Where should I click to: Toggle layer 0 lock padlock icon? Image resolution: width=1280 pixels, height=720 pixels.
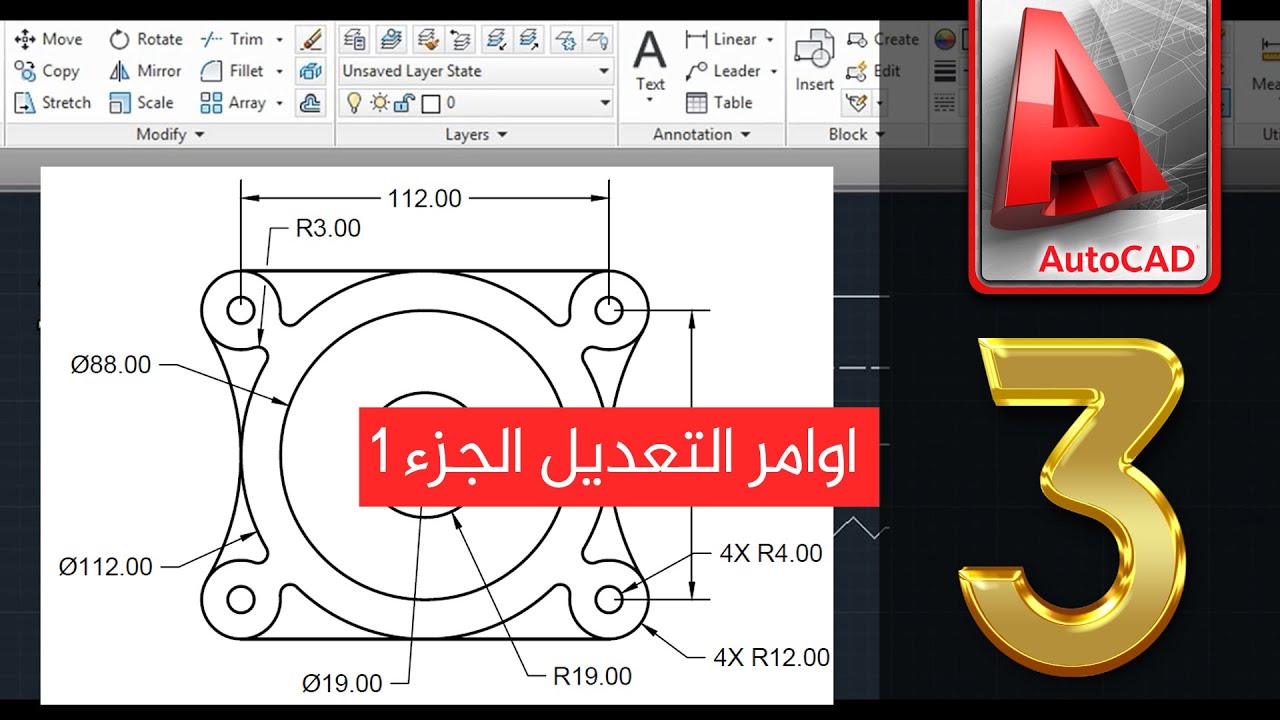(404, 102)
